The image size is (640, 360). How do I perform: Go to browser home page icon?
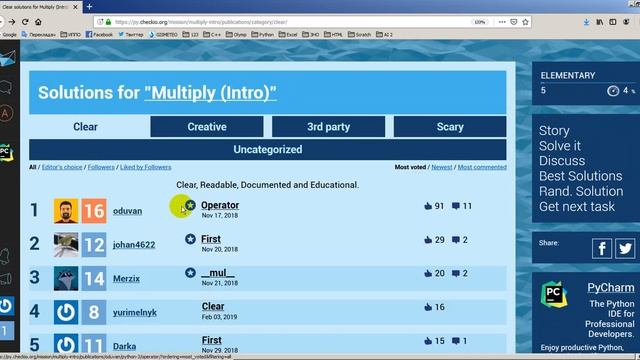(x=38, y=22)
